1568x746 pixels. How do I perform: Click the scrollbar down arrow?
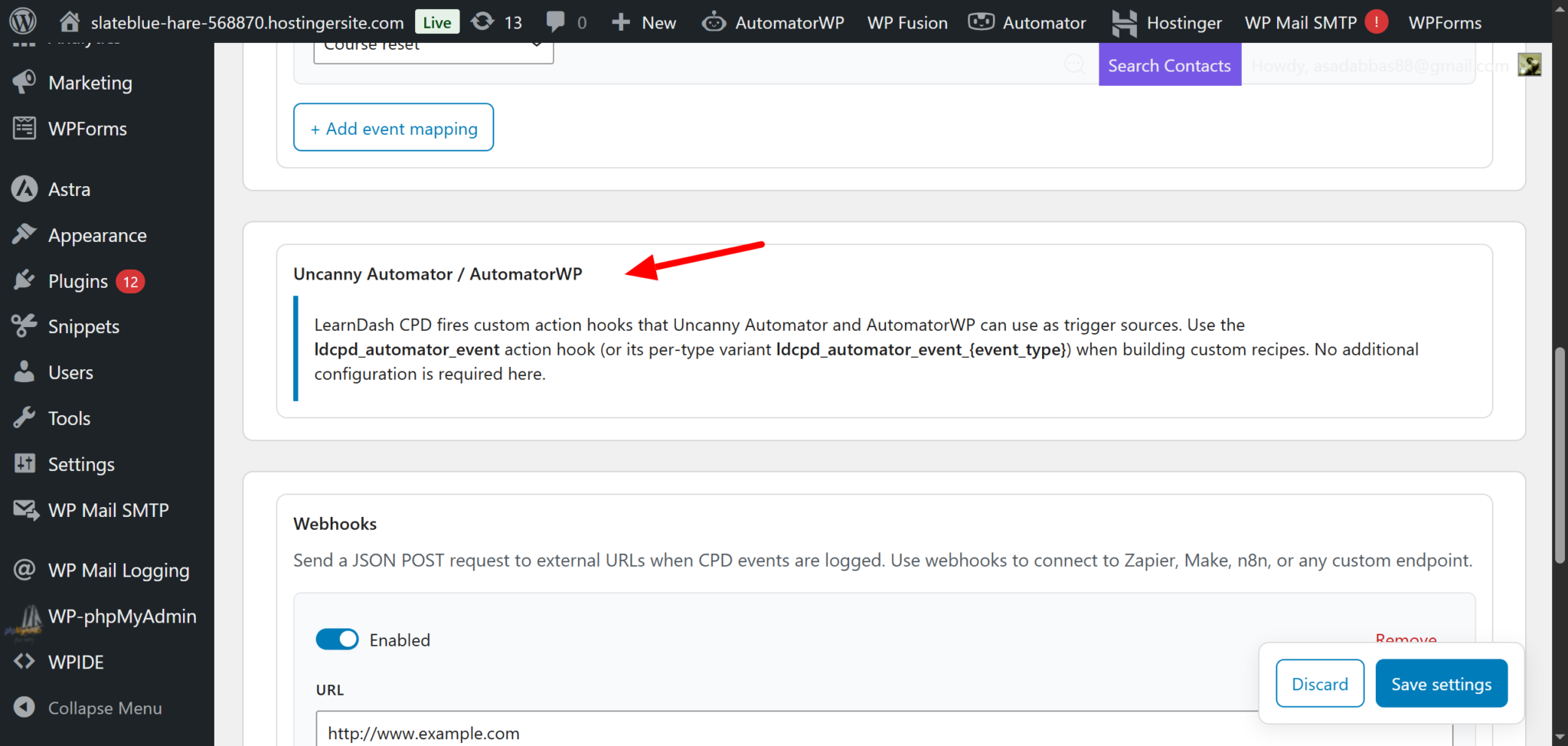point(1560,738)
